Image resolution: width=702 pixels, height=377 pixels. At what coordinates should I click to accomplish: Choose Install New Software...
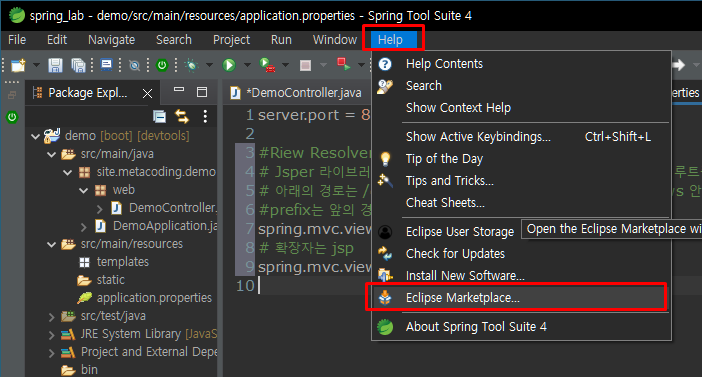pos(522,276)
